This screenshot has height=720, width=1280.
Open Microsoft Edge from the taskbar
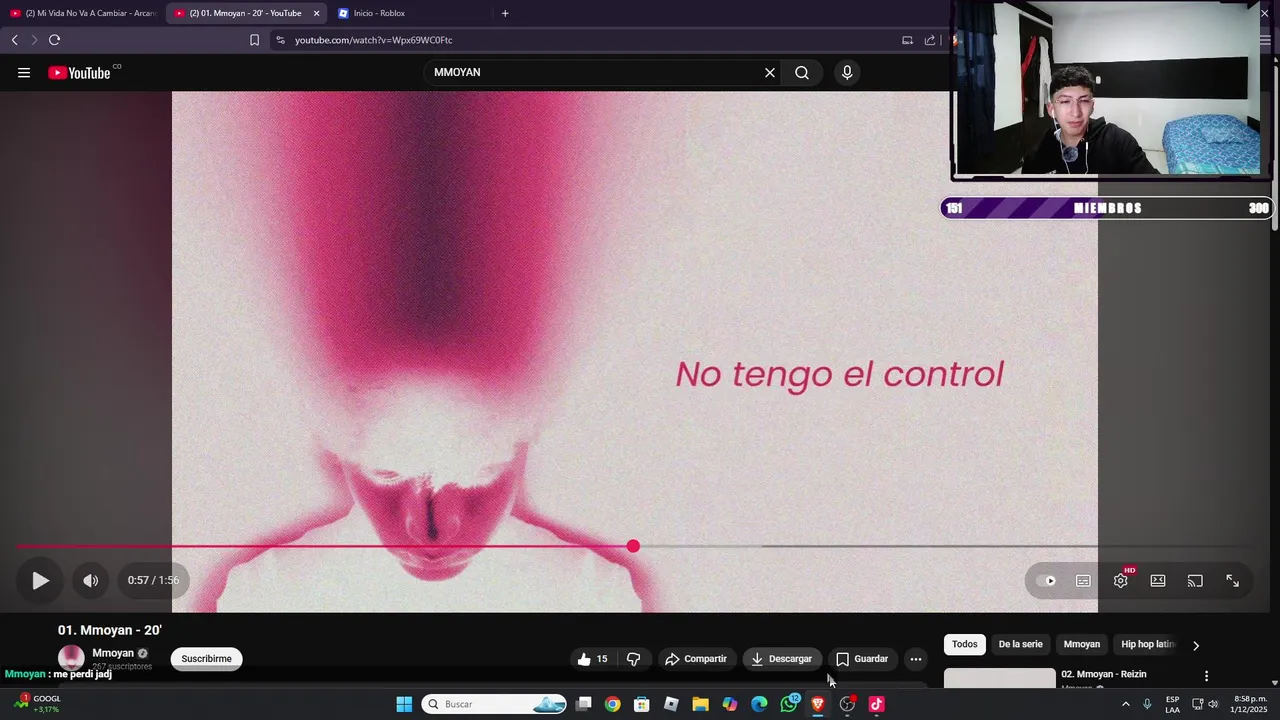(x=759, y=704)
